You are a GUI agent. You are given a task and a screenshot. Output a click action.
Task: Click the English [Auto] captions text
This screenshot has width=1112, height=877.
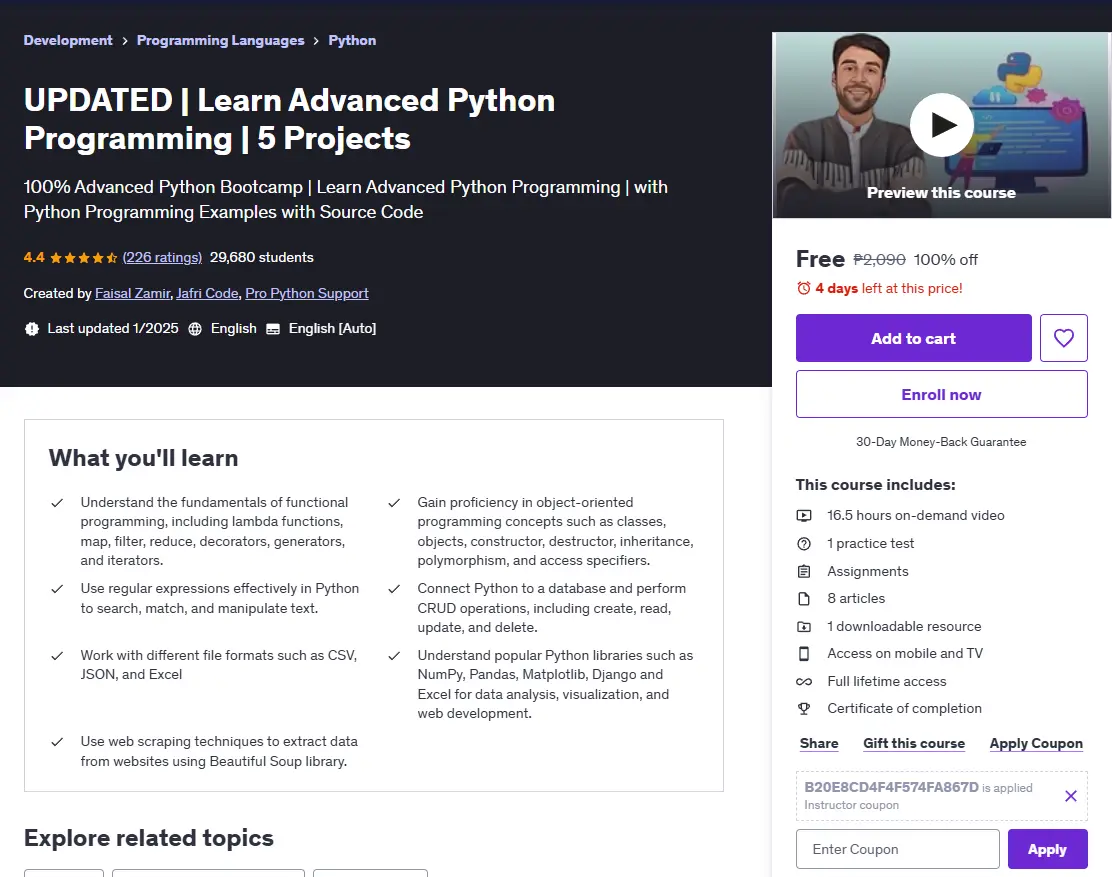point(332,328)
